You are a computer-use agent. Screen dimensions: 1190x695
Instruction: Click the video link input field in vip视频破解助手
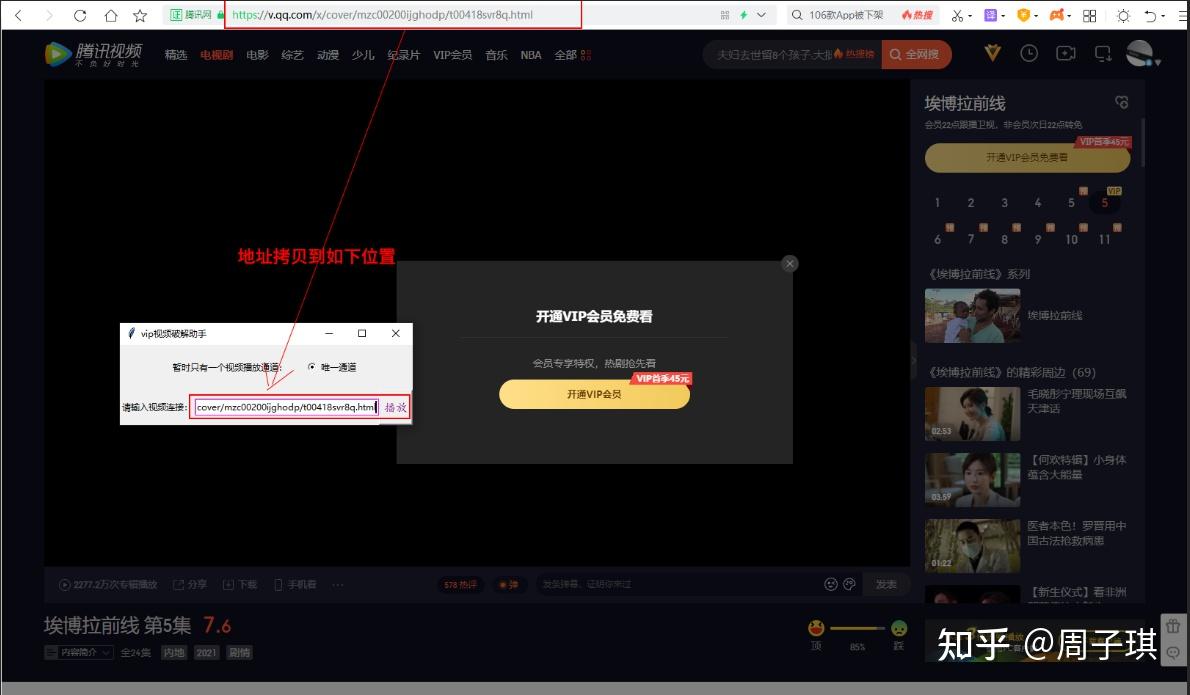point(286,407)
